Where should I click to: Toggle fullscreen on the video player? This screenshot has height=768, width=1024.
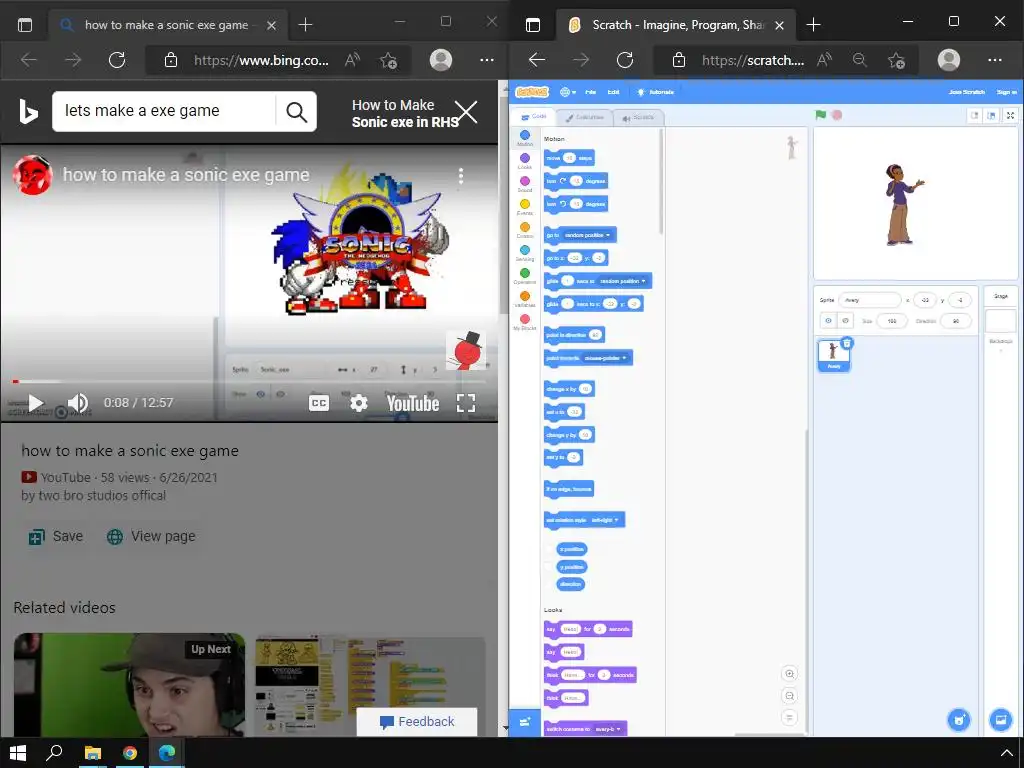[x=466, y=403]
